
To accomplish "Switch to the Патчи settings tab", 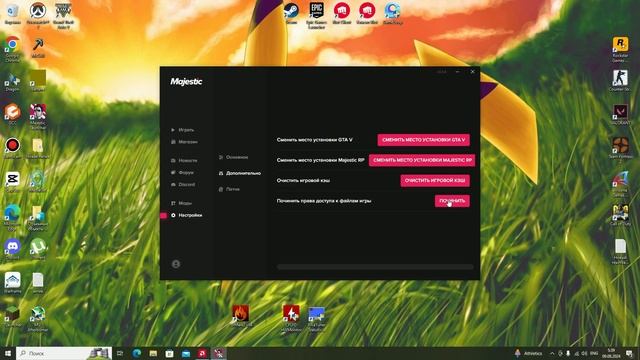I will pos(229,189).
